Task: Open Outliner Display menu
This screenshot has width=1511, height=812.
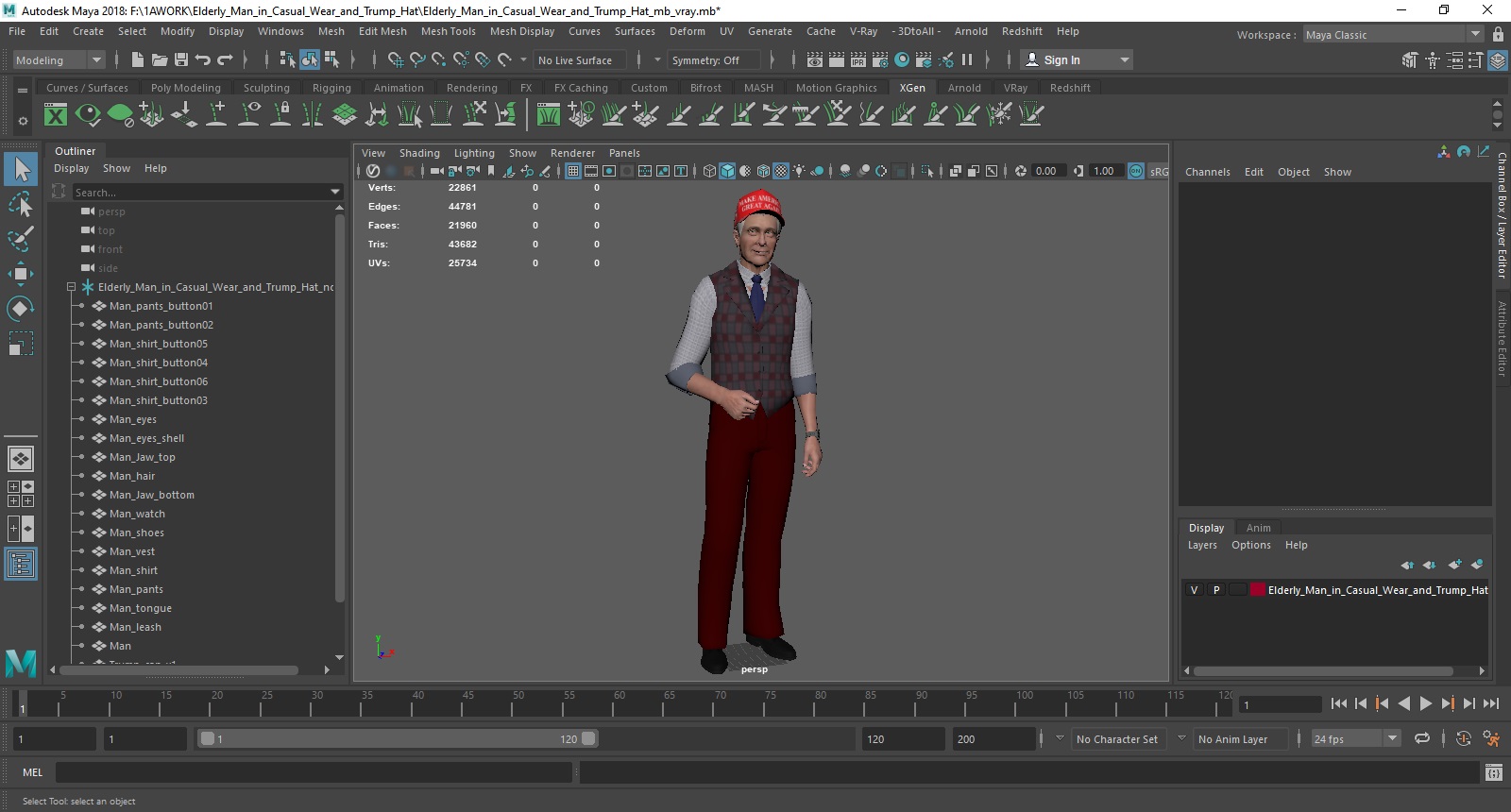Action: (x=71, y=168)
